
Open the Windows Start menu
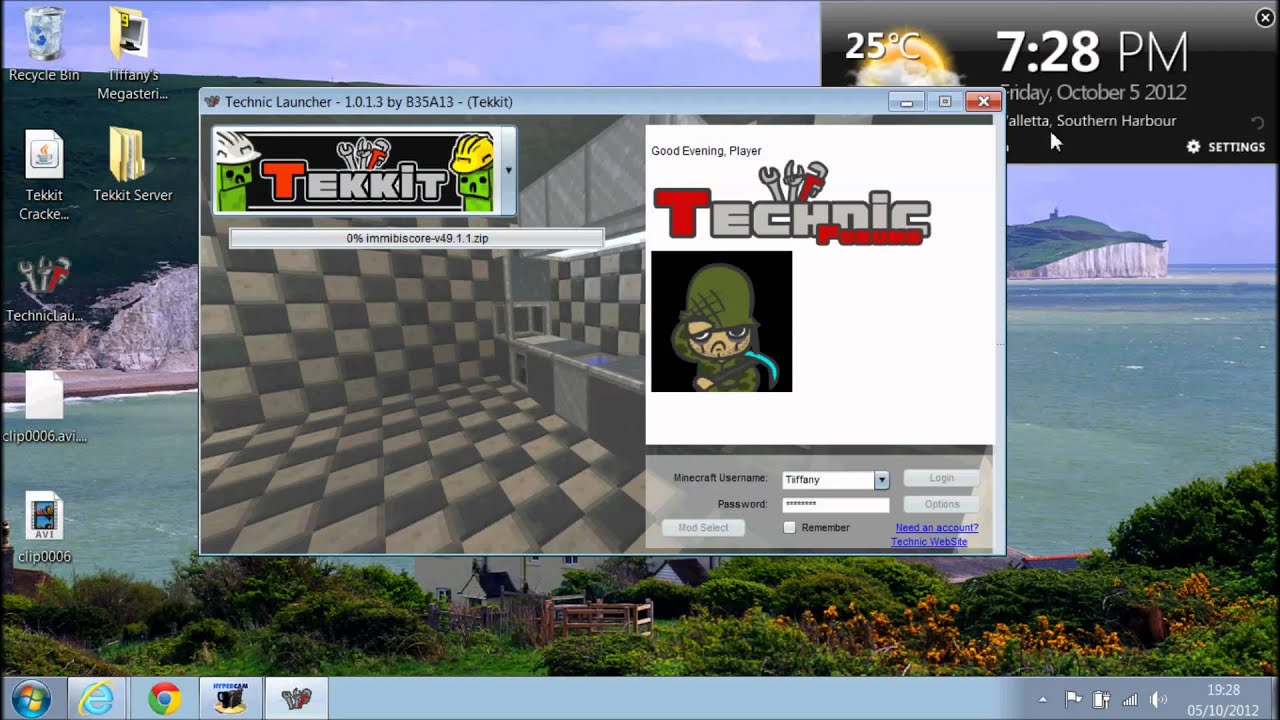[x=33, y=698]
